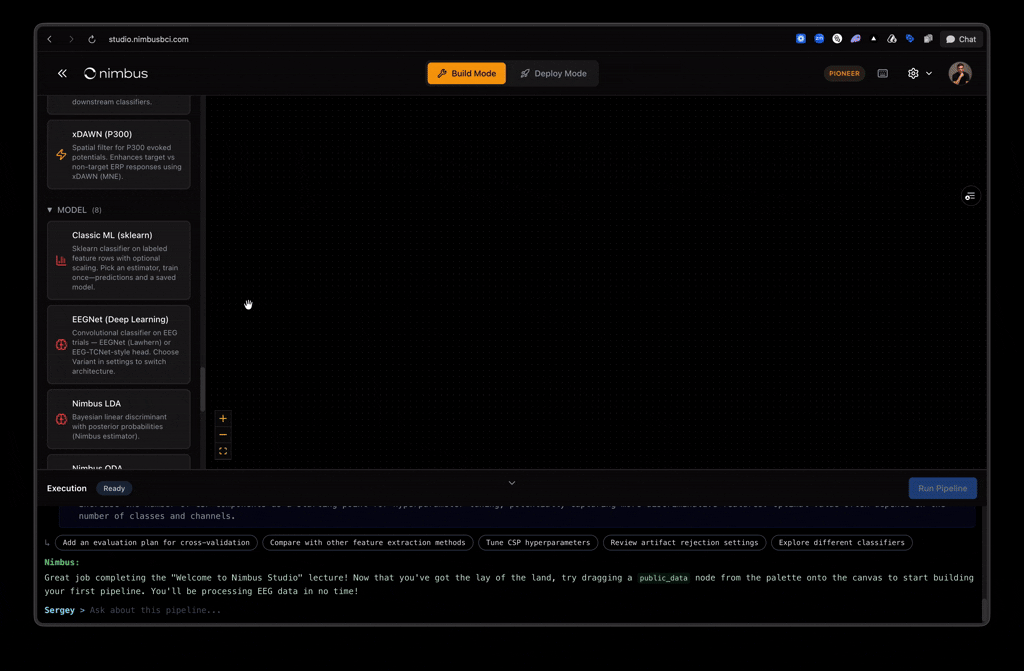
Task: Open the keyboard shortcuts icon in header
Action: point(882,73)
